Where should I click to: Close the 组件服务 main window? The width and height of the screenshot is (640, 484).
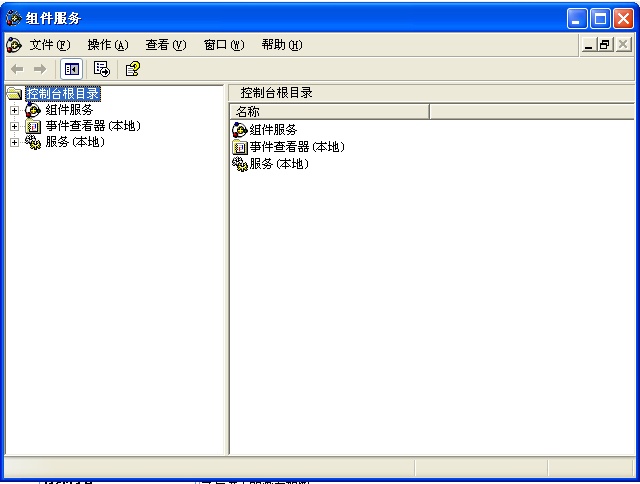624,19
